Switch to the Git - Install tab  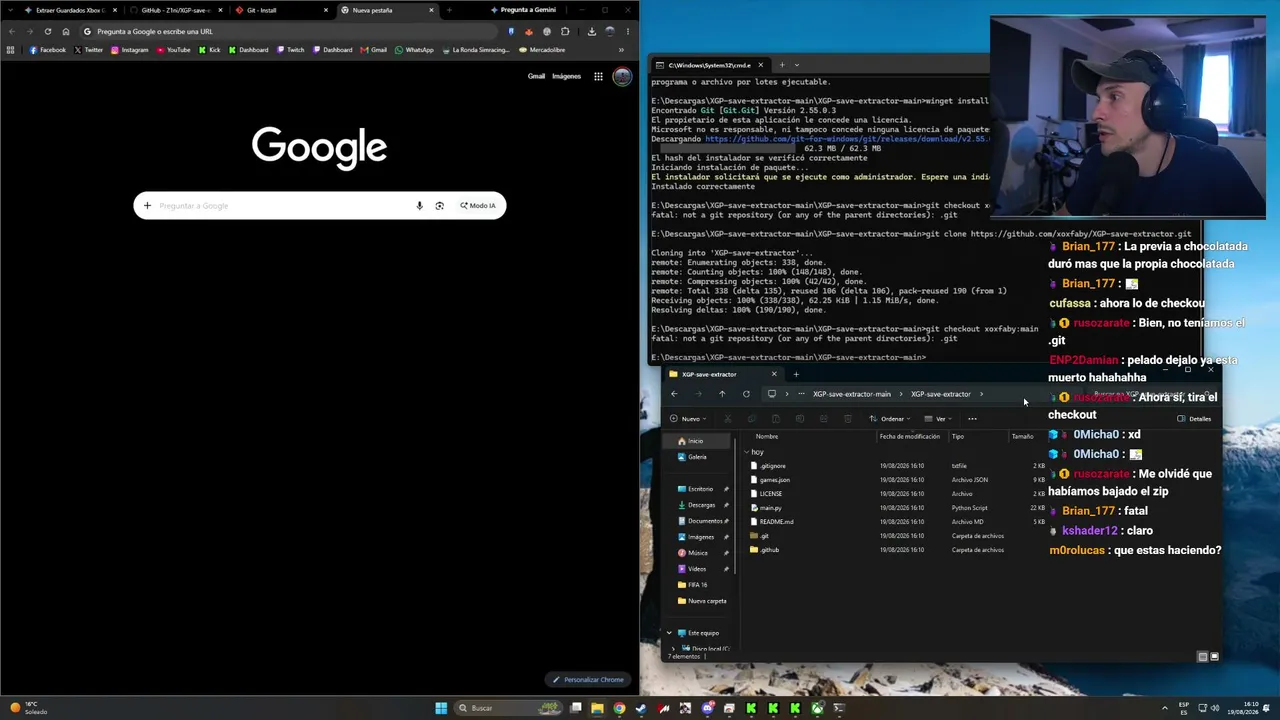282,10
